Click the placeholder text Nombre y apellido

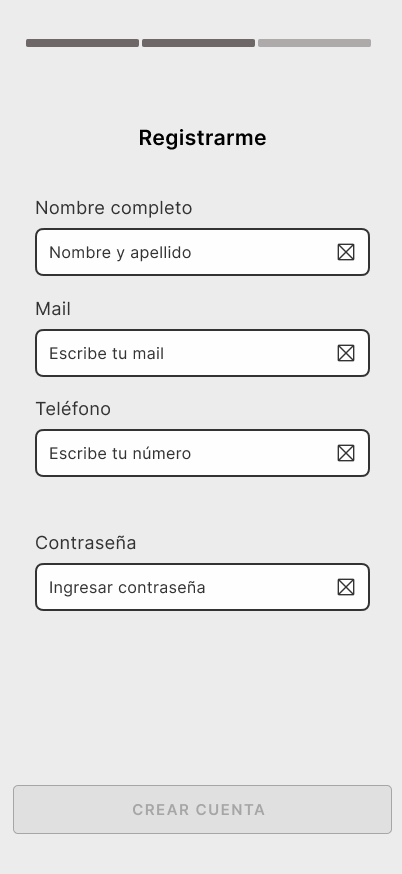pyautogui.click(x=120, y=253)
